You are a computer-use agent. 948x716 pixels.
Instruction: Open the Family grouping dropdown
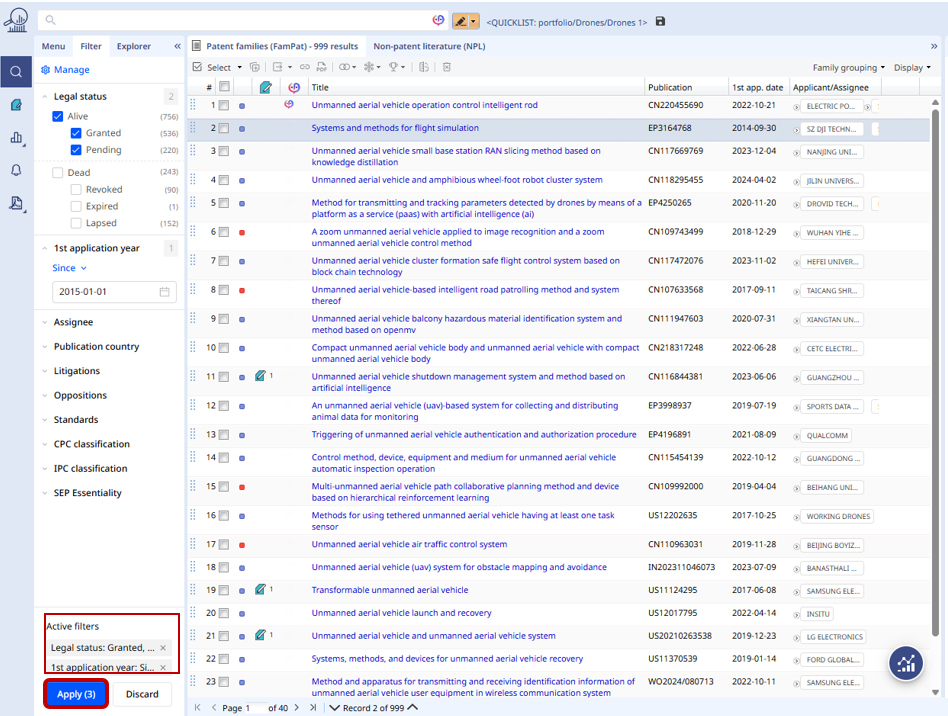pyautogui.click(x=848, y=68)
